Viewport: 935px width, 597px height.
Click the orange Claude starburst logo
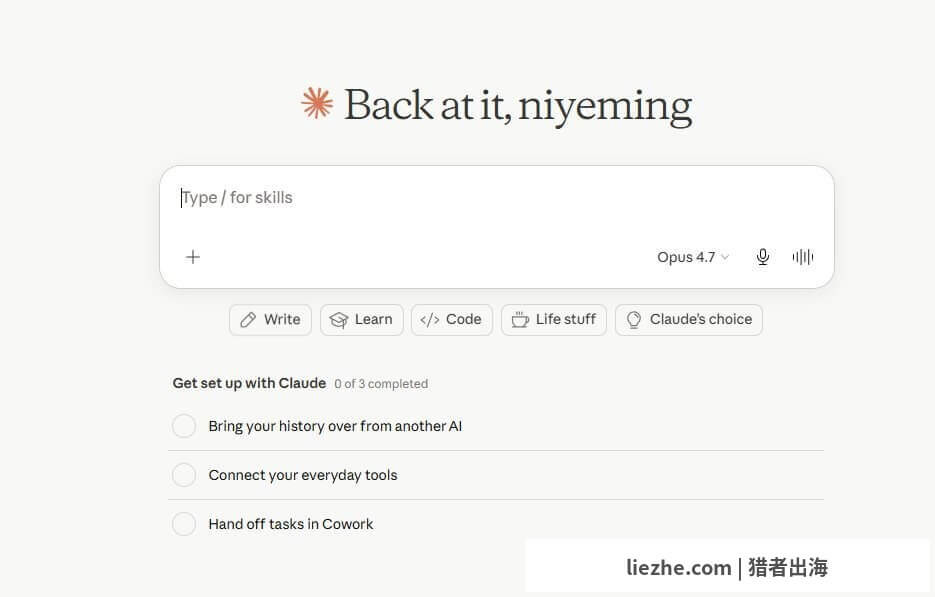[x=317, y=103]
